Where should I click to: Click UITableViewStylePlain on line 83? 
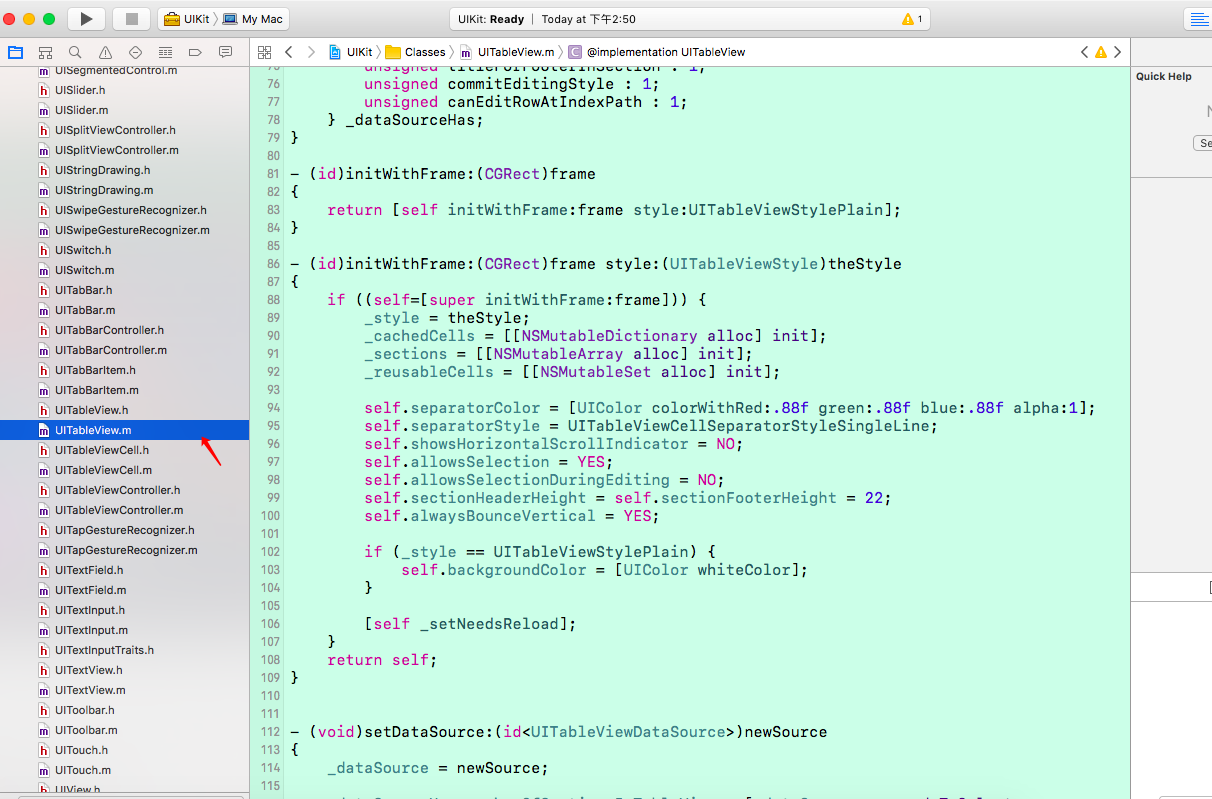coord(786,210)
